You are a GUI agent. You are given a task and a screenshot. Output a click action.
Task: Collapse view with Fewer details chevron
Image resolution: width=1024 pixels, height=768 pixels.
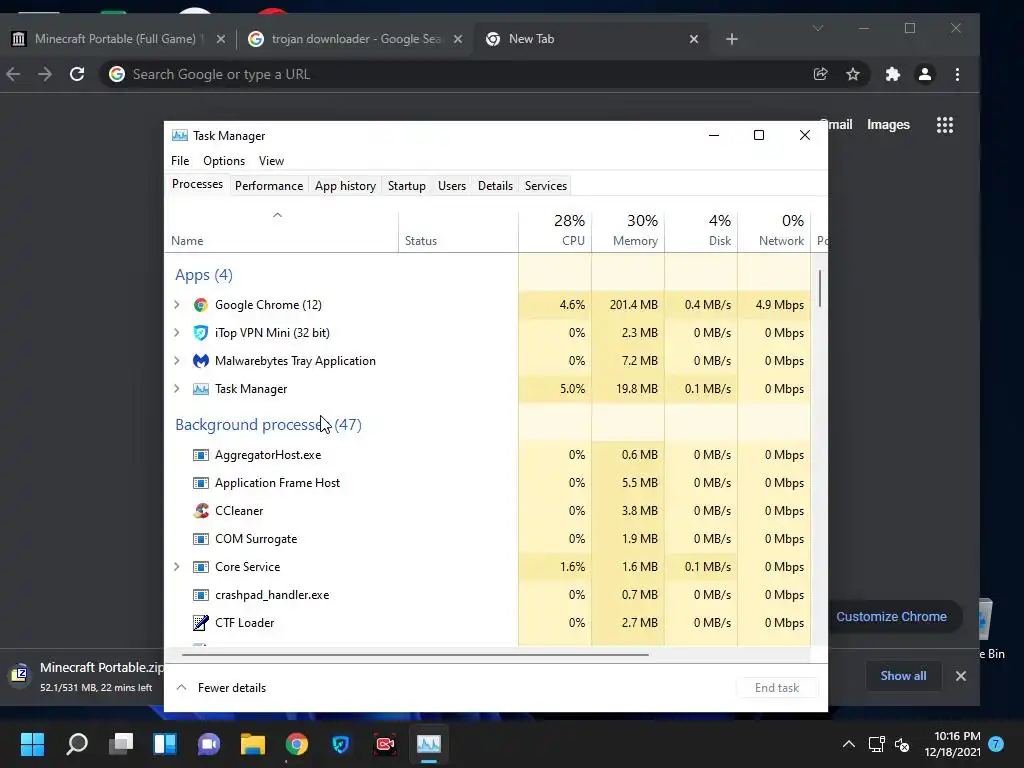[182, 688]
